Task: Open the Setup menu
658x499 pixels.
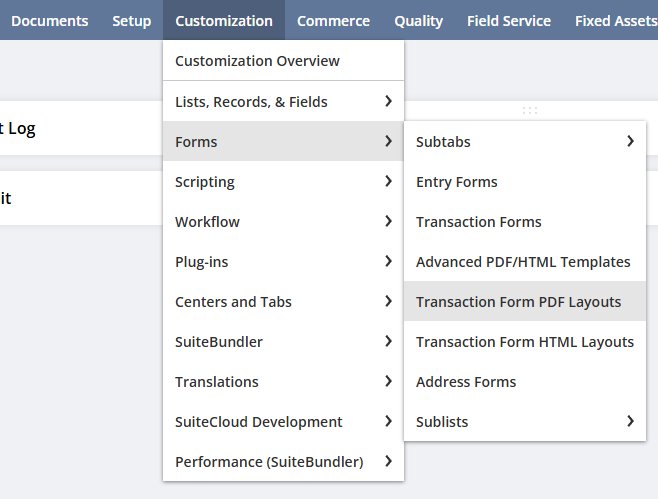Action: (131, 21)
